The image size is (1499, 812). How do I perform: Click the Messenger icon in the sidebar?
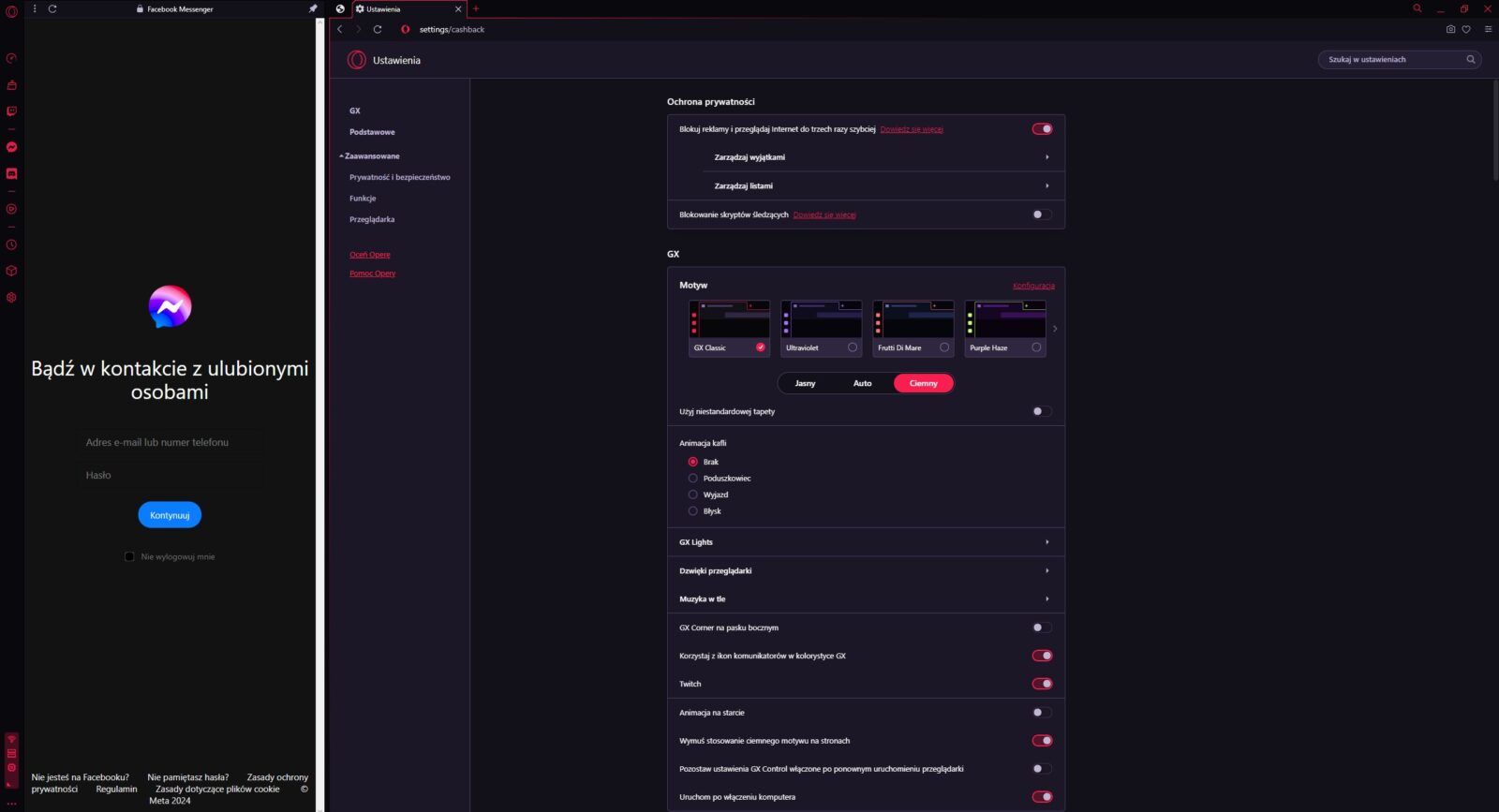11,147
